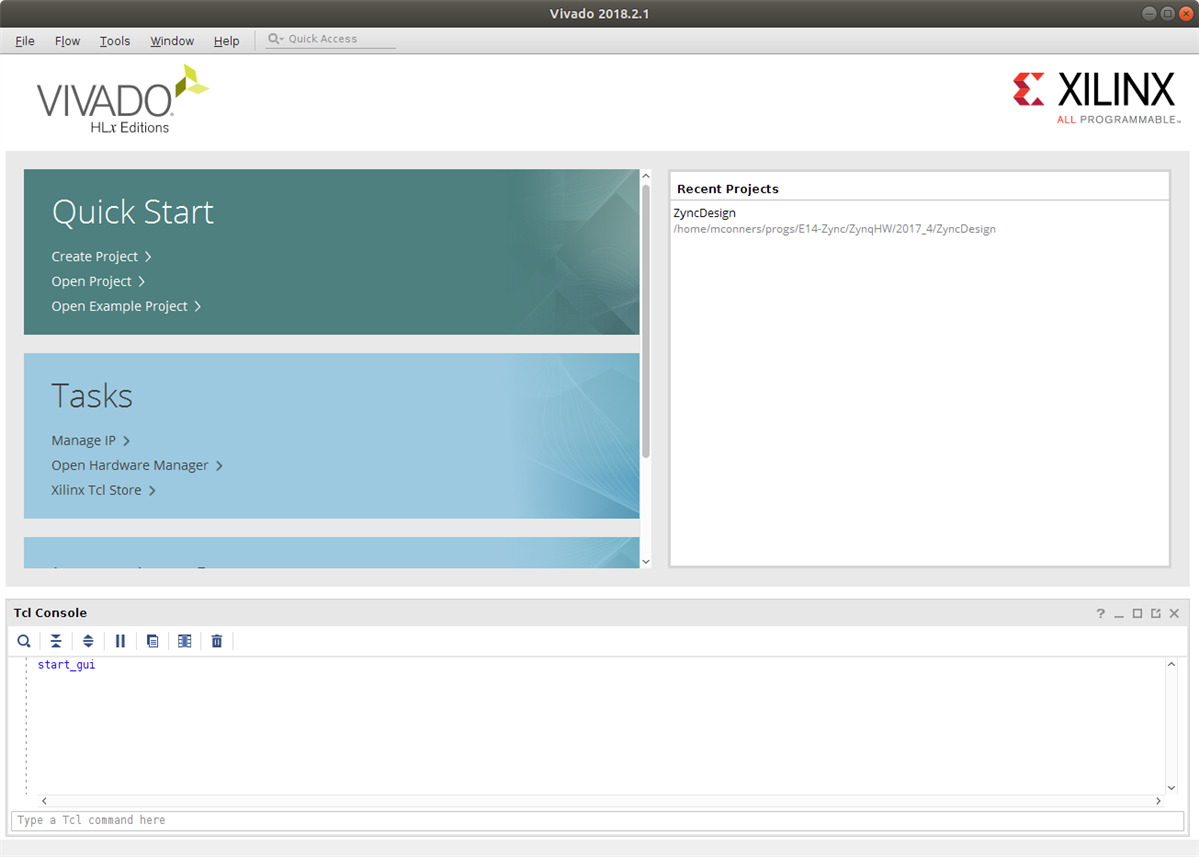
Task: Click the start page scroll down arrow
Action: pos(645,562)
